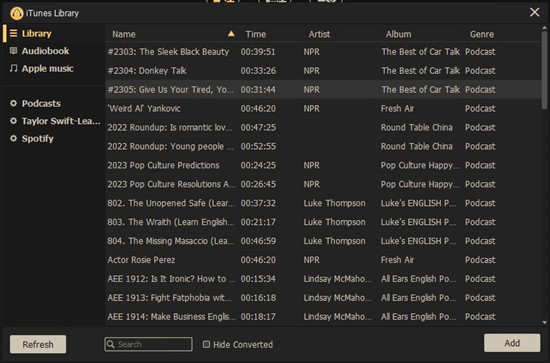This screenshot has width=550, height=363.
Task: Click the vertical scrollbar thumb
Action: [544, 70]
